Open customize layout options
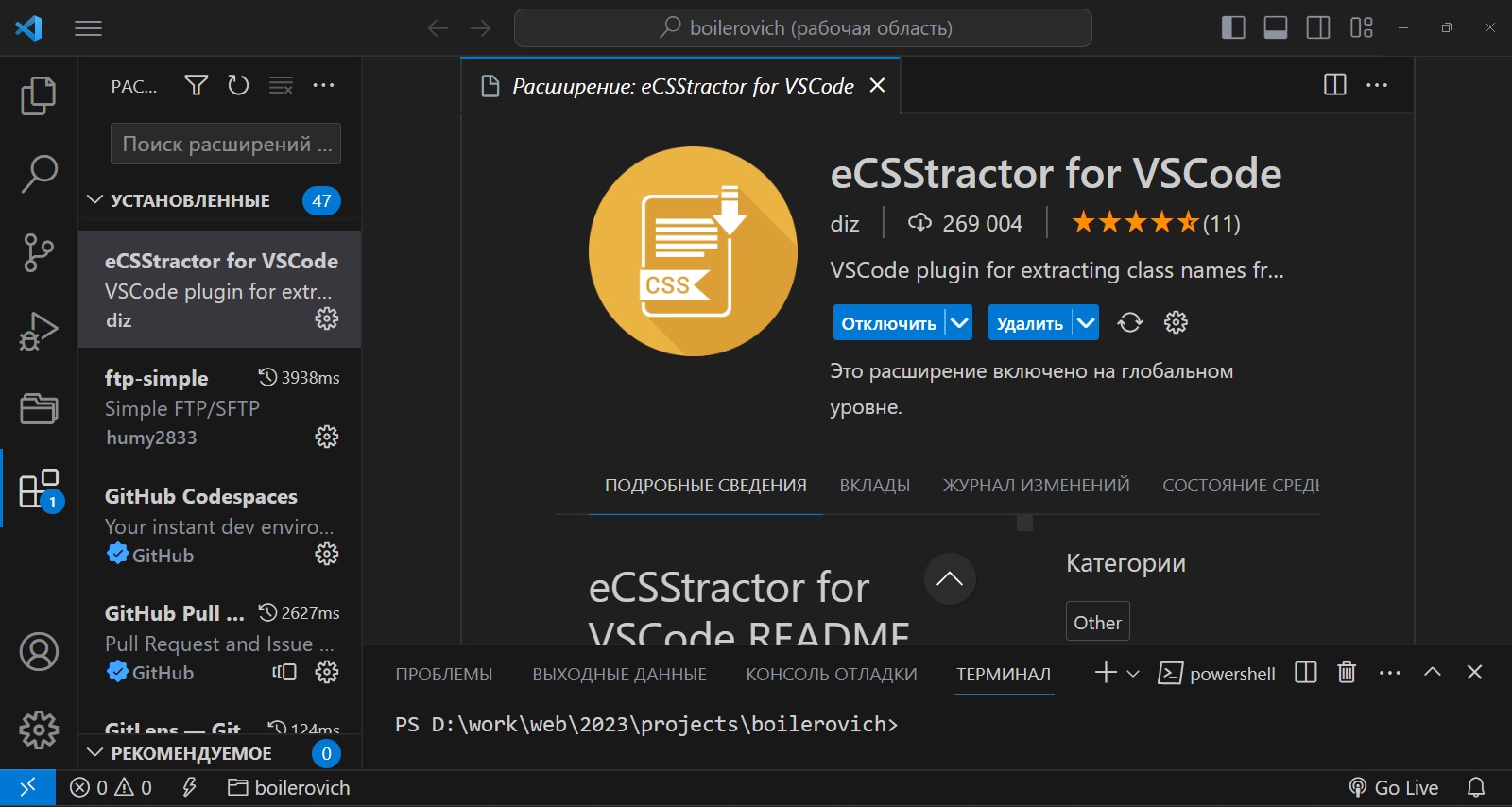This screenshot has width=1512, height=807. [1361, 28]
